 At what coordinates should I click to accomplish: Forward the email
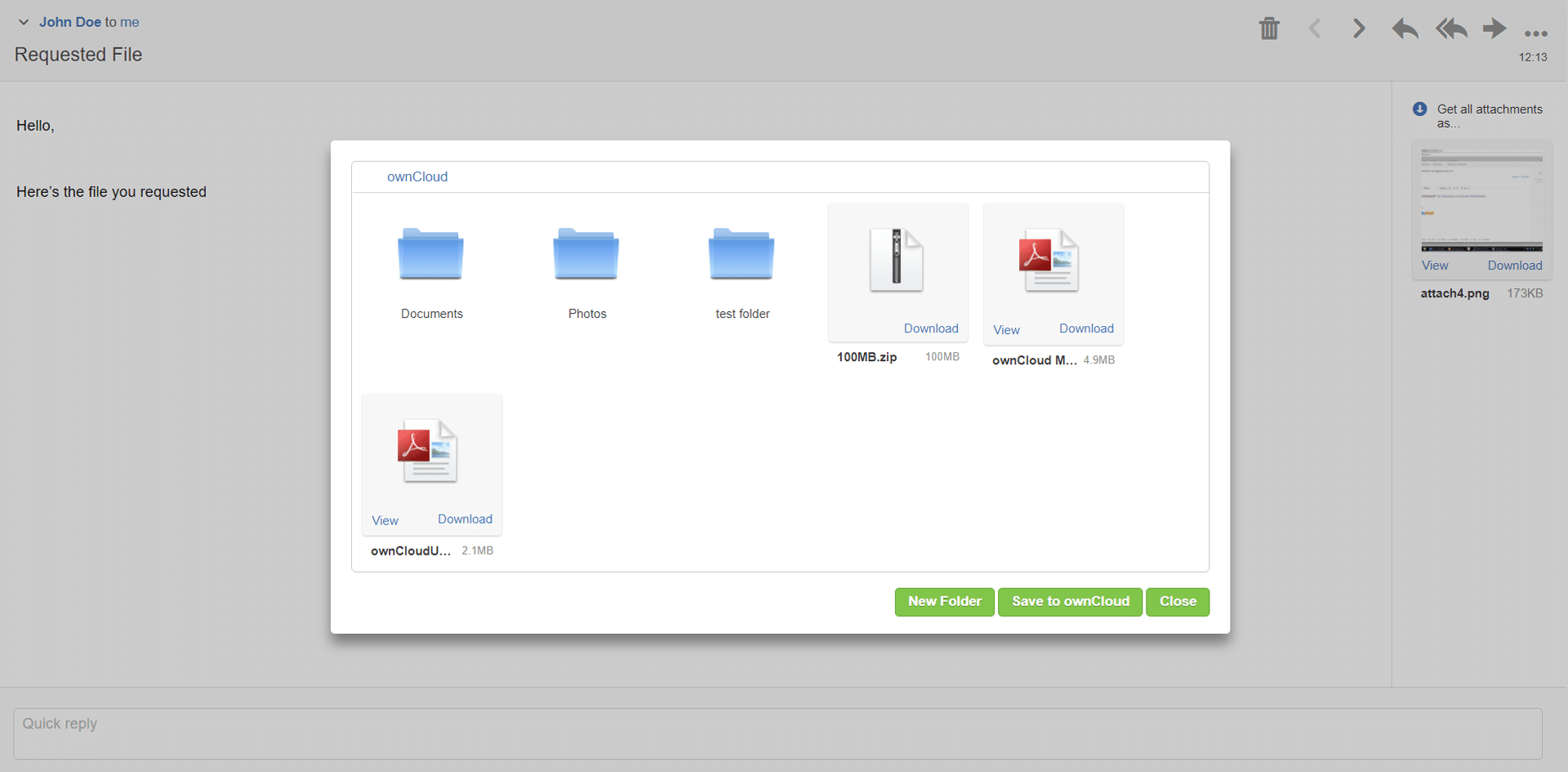pyautogui.click(x=1494, y=29)
